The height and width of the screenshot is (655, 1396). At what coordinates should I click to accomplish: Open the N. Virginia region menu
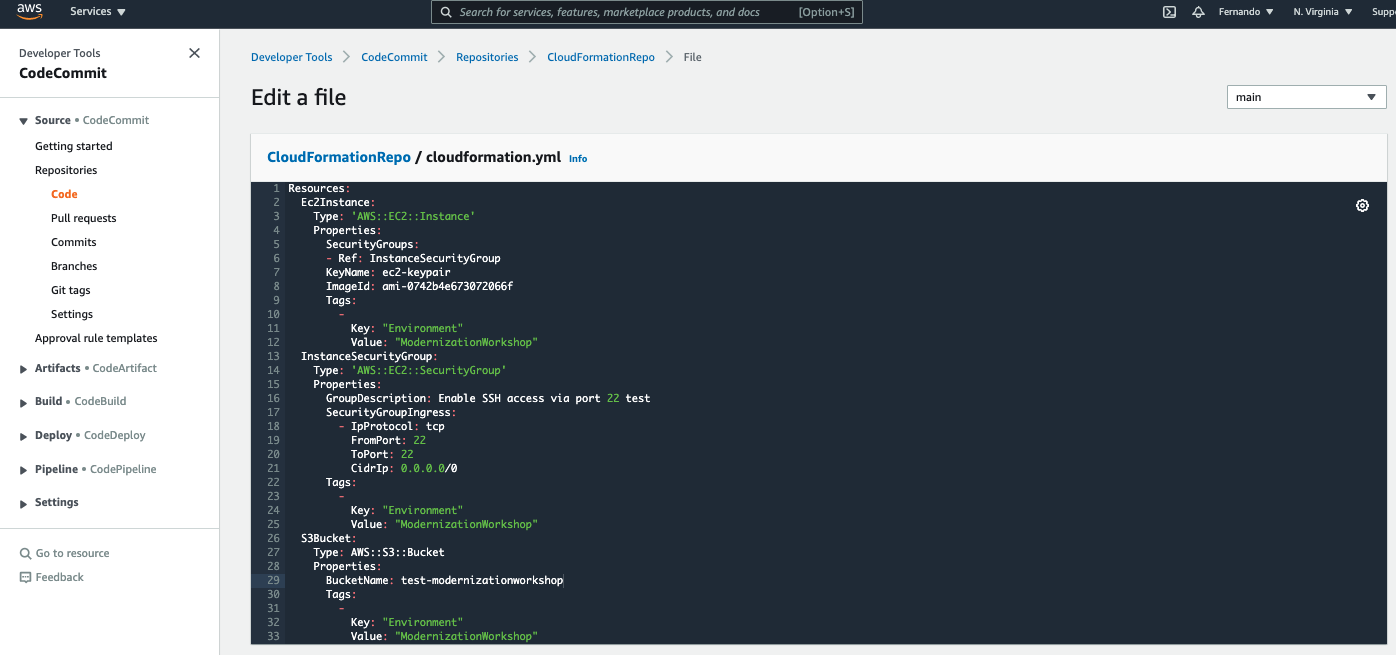coord(1323,12)
